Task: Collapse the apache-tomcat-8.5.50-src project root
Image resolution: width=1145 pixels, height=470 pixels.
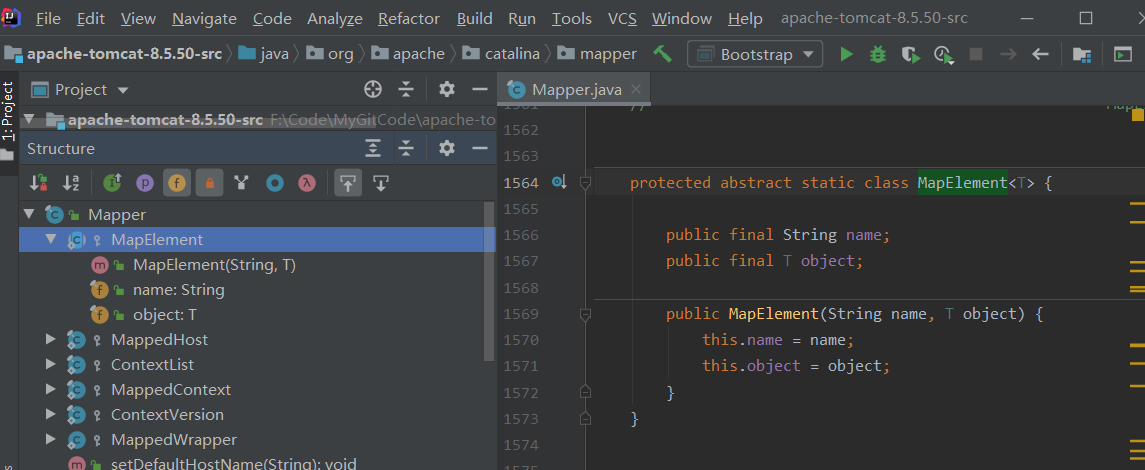Action: (29, 119)
